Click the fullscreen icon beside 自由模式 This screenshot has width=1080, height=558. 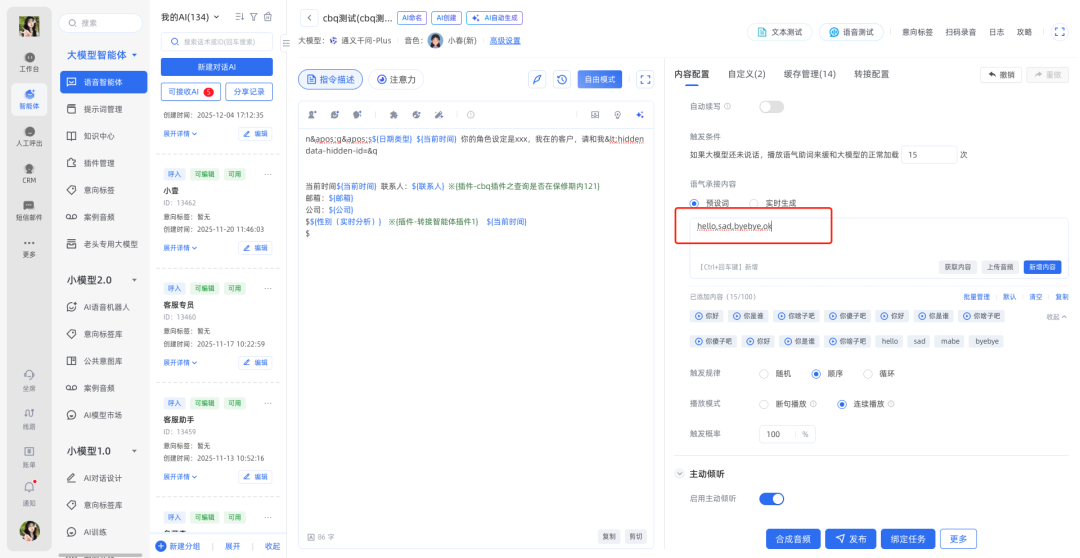(x=645, y=79)
